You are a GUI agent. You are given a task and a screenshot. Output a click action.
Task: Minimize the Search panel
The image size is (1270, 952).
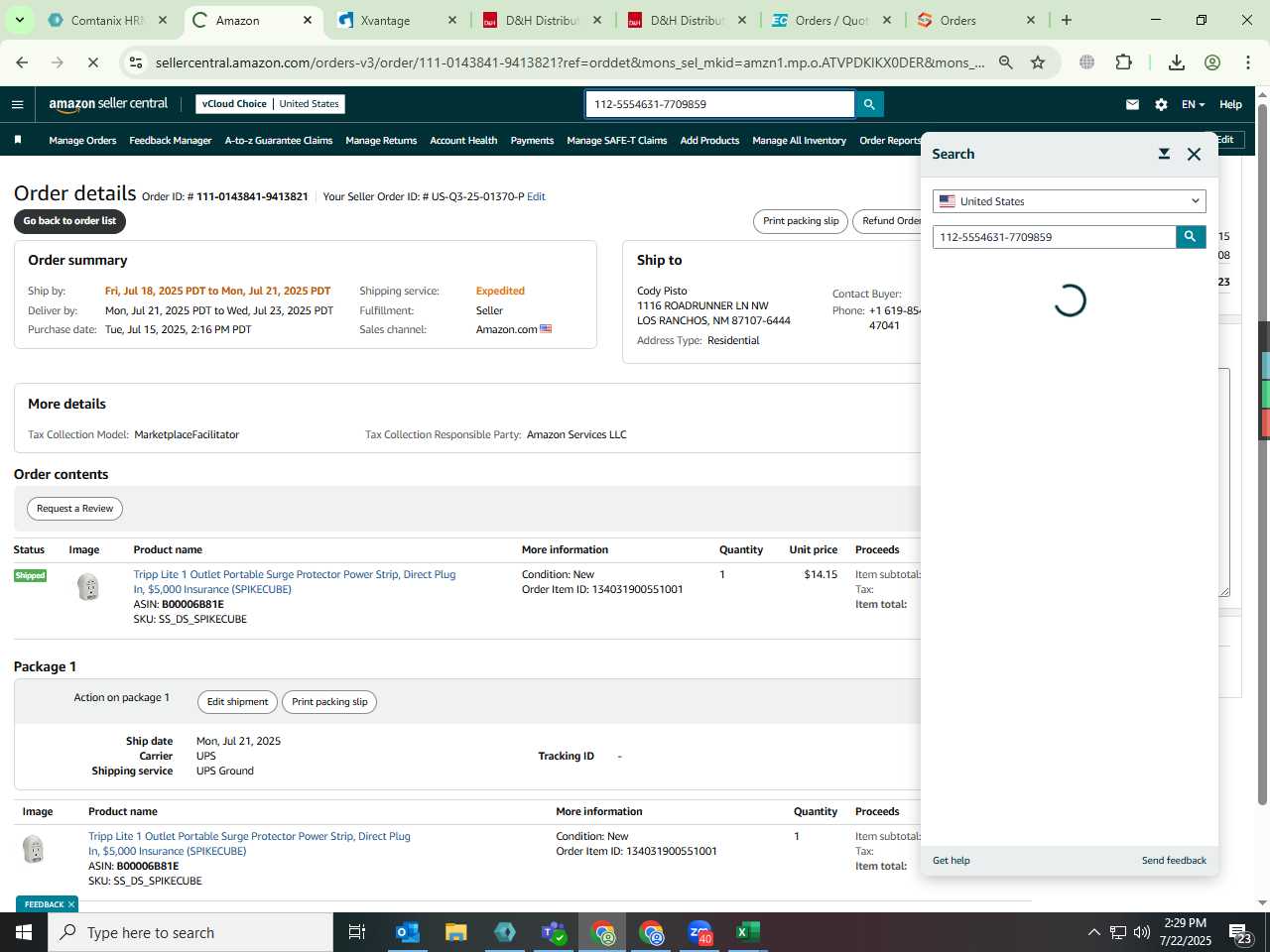click(1164, 154)
